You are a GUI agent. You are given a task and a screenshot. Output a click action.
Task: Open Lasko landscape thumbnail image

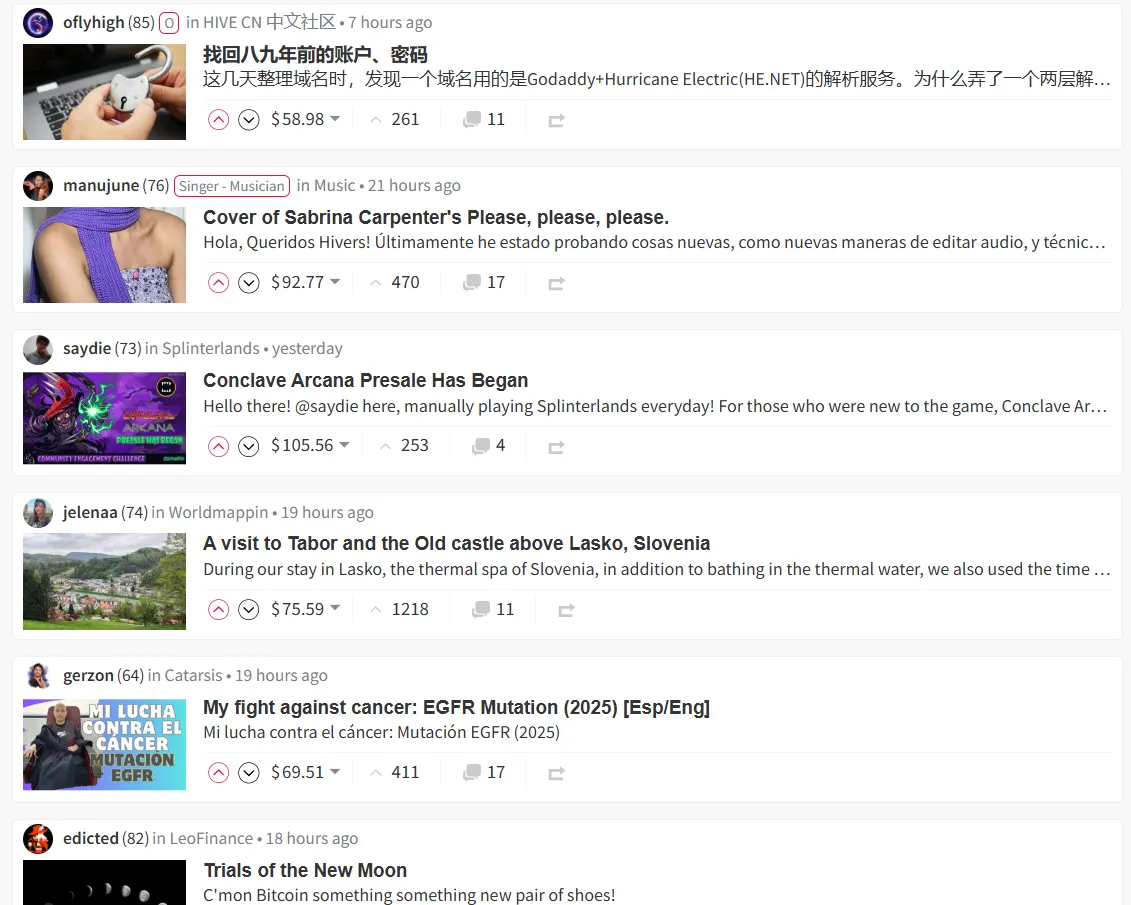[x=105, y=581]
